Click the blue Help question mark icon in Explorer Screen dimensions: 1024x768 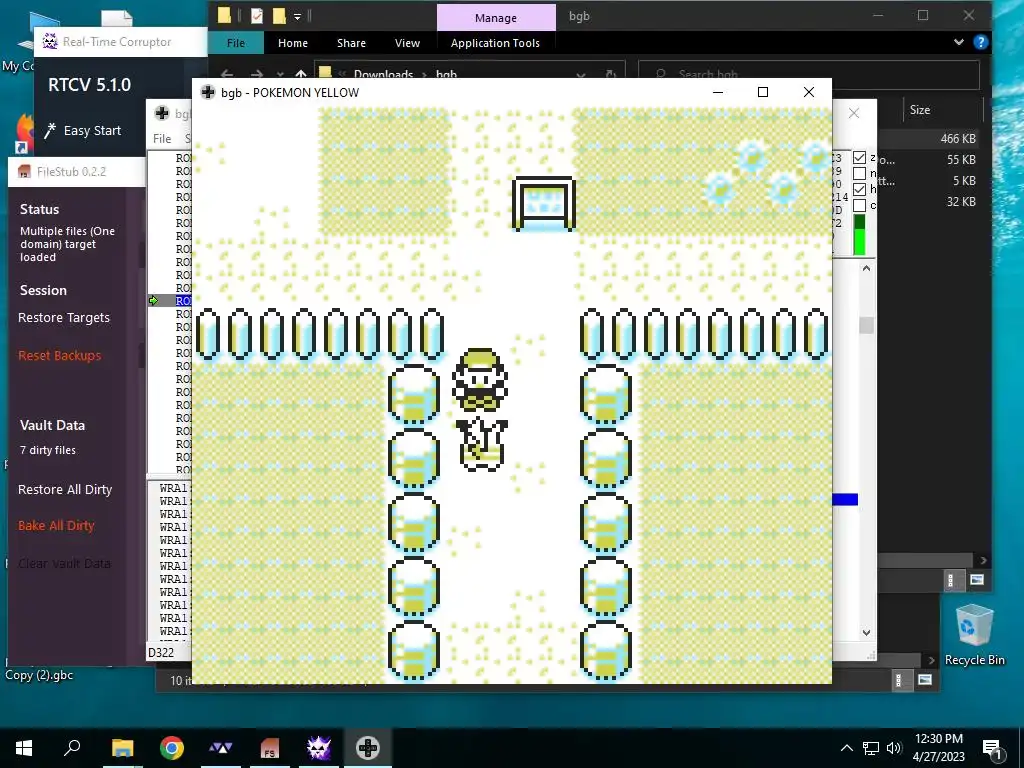980,42
